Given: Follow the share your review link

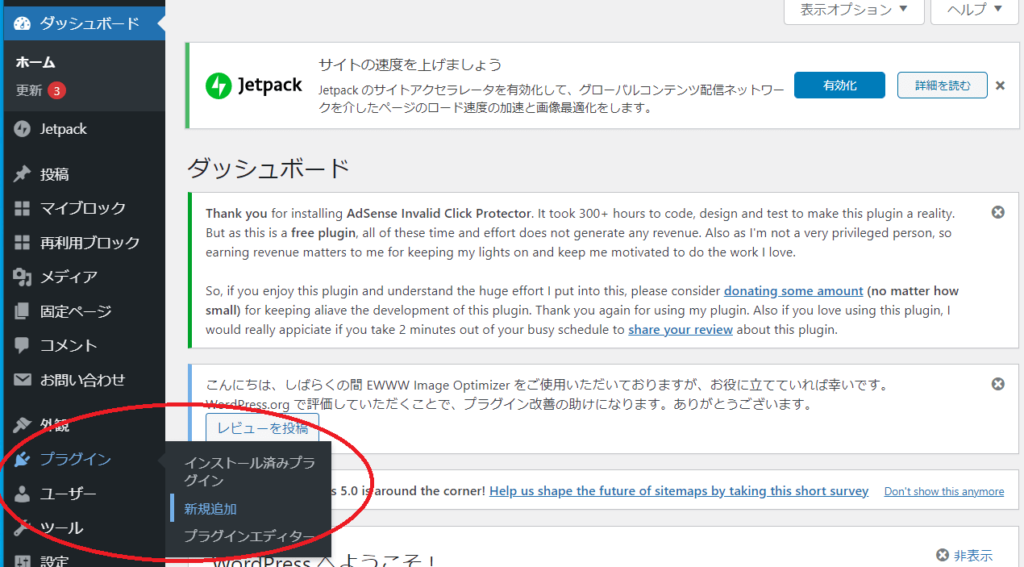Looking at the screenshot, I should 680,330.
